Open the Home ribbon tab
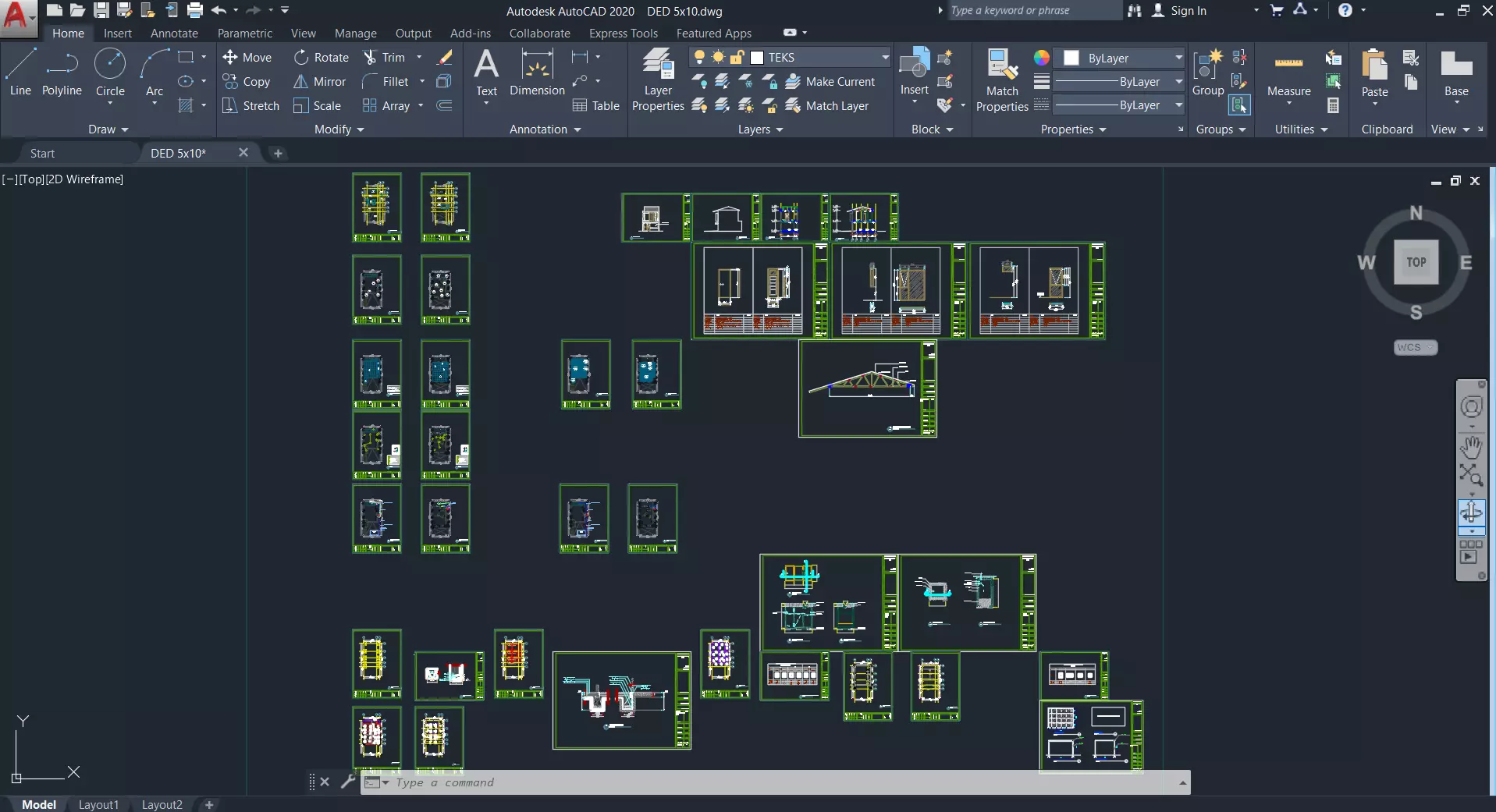1496x812 pixels. coord(68,33)
